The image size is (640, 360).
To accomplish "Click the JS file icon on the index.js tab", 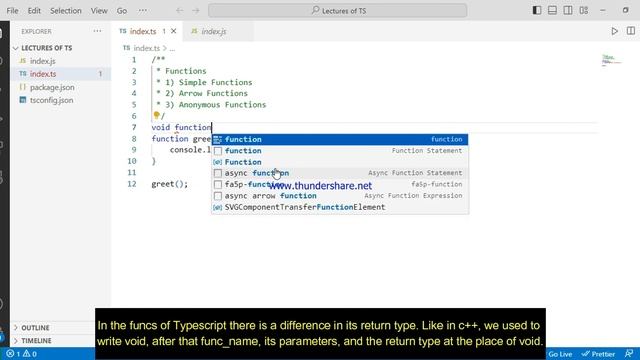I will 194,31.
